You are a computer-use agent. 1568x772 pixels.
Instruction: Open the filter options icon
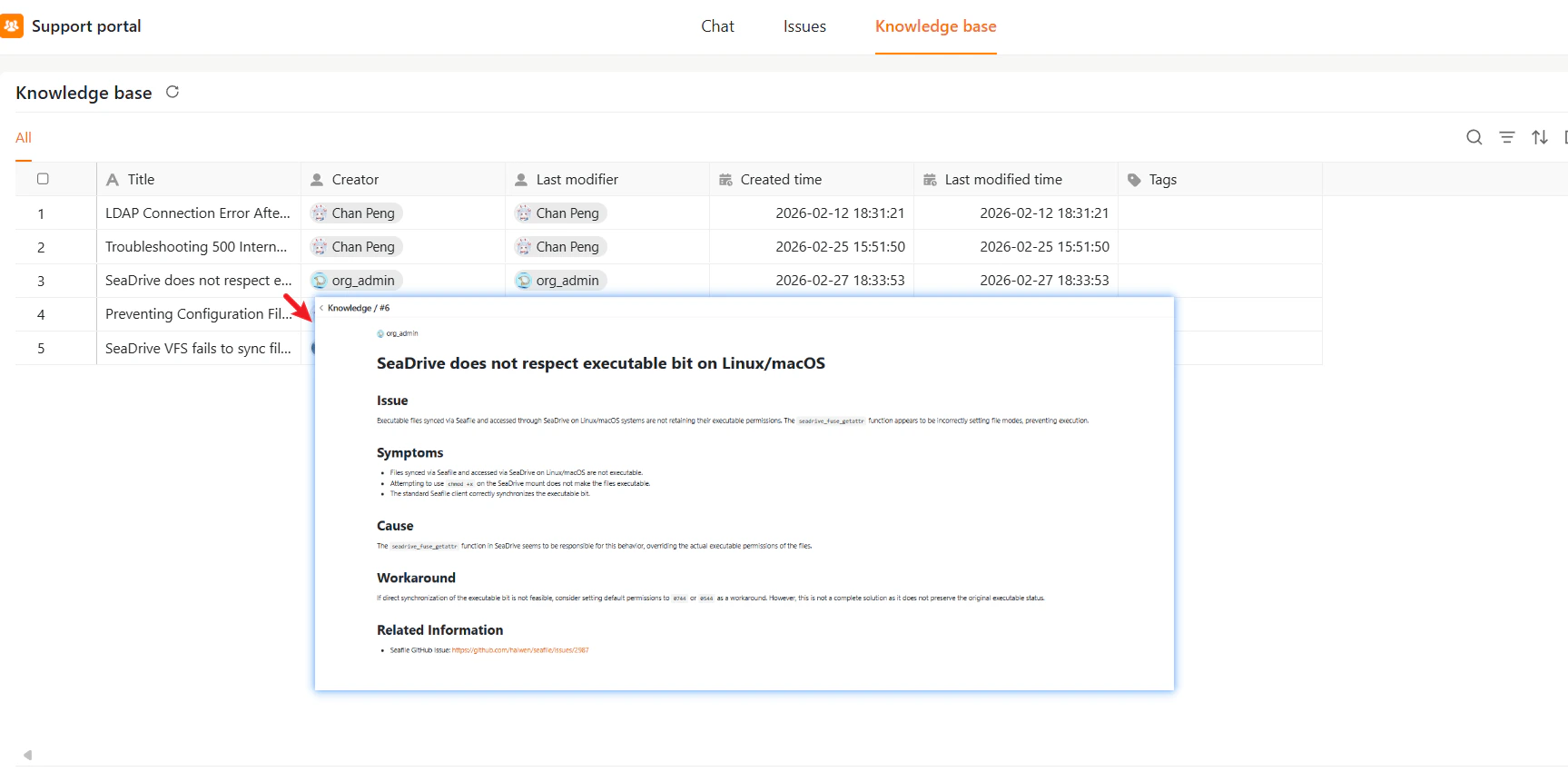[1507, 137]
